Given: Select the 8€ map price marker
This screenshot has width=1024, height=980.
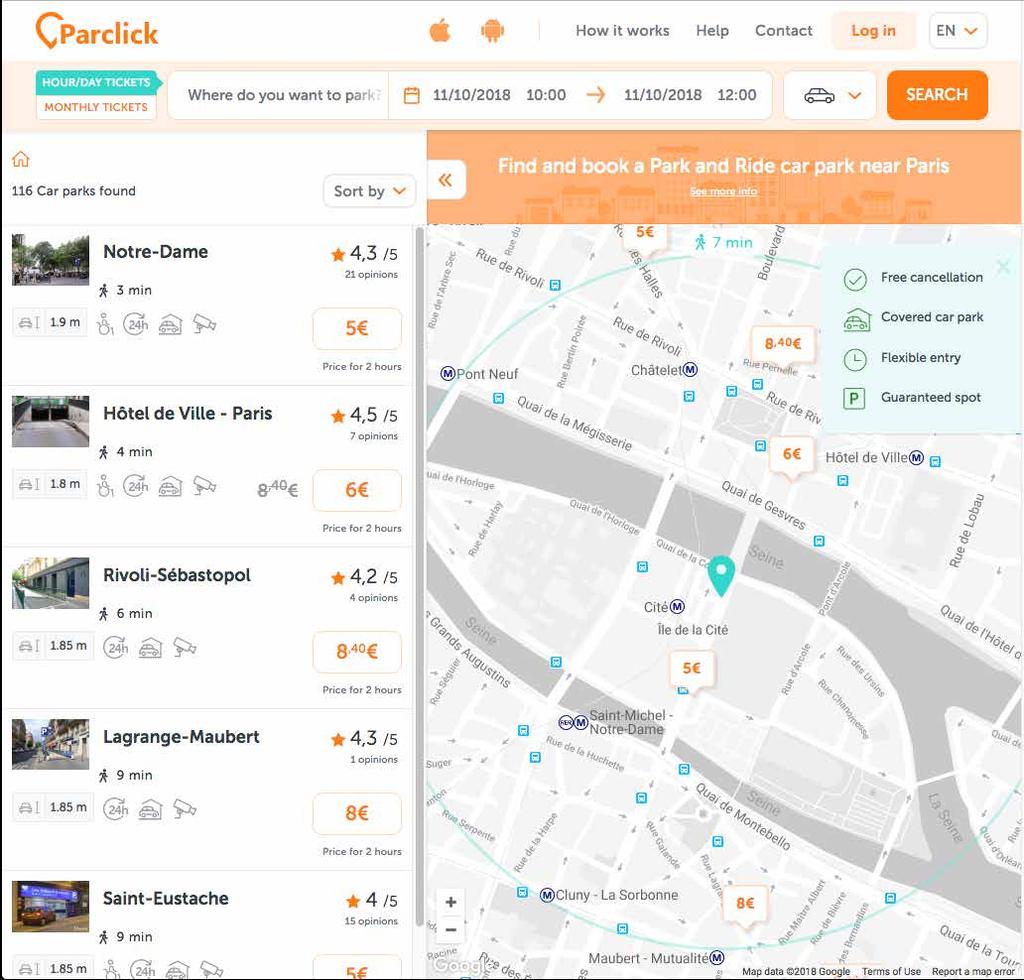Looking at the screenshot, I should (x=745, y=905).
